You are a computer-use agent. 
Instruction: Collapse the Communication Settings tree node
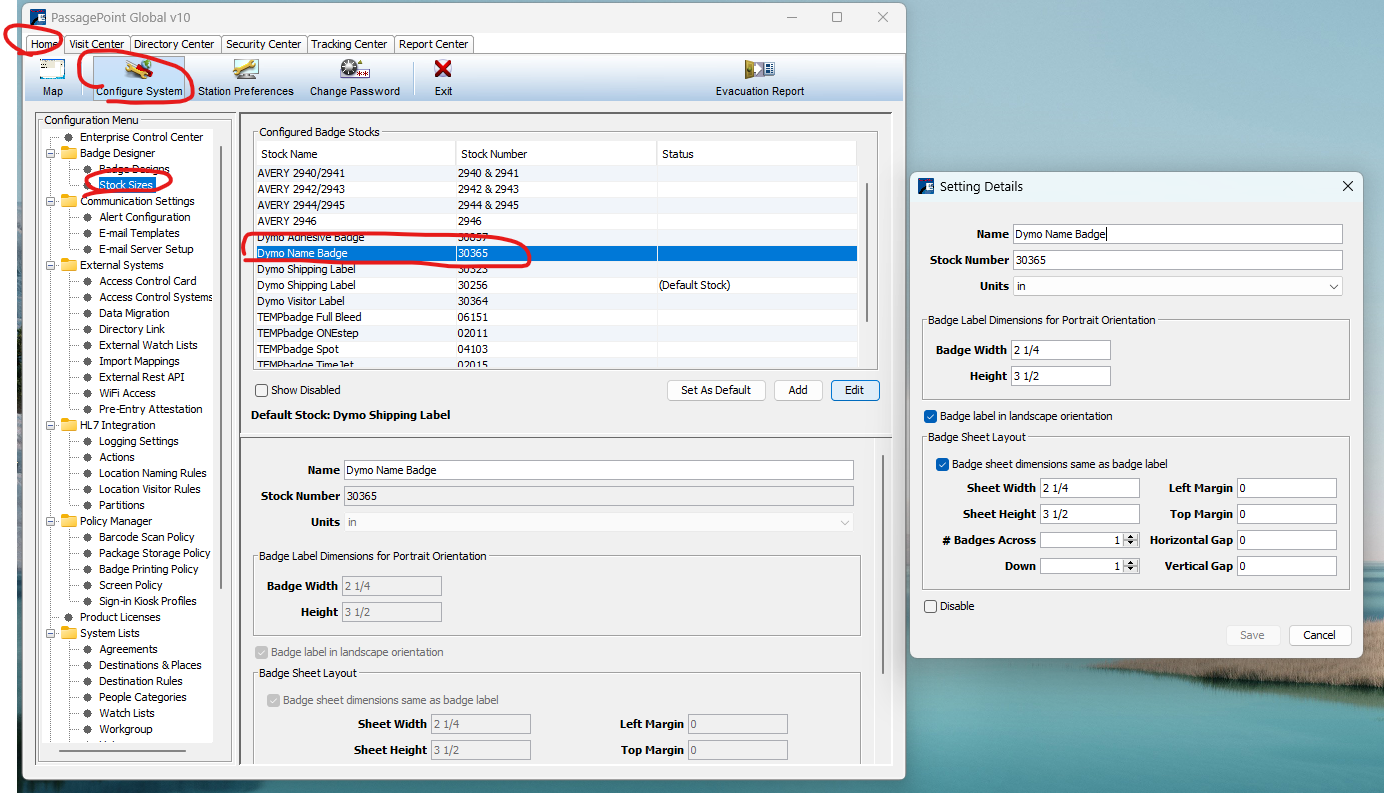[51, 201]
